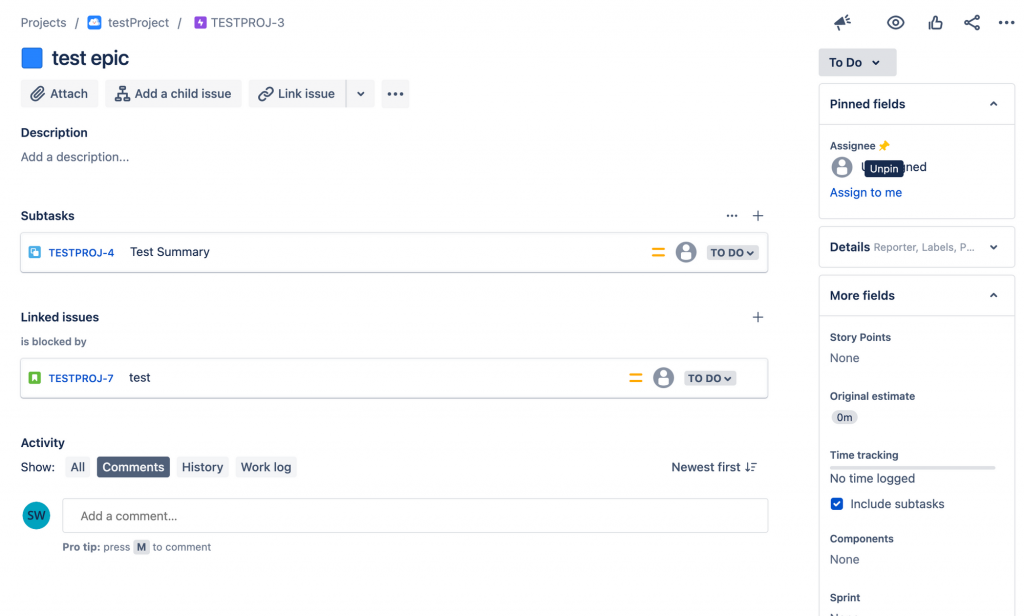
Task: Click the SW user avatar
Action: coord(37,515)
